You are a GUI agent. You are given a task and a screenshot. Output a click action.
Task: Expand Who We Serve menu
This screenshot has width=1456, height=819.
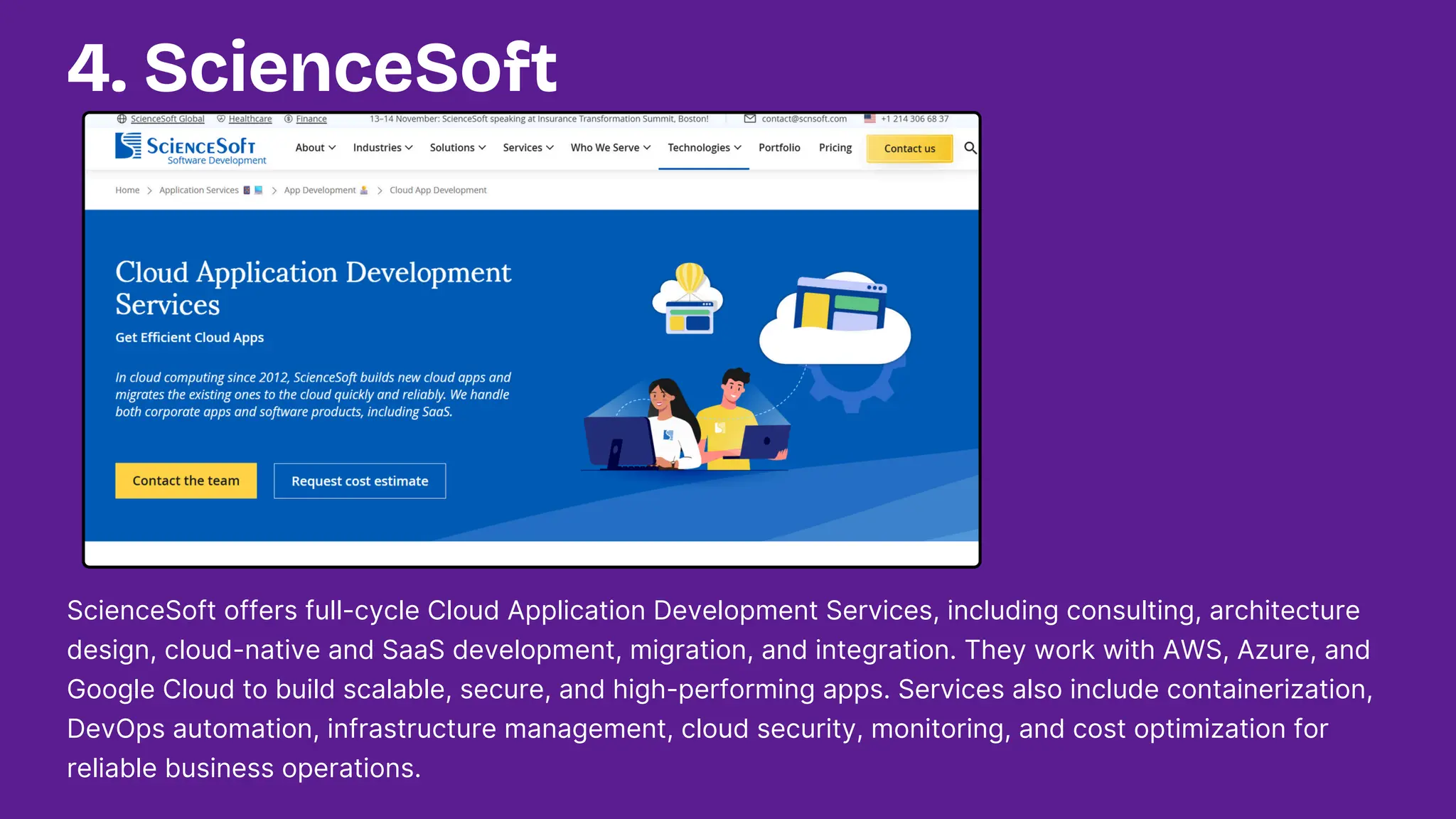point(611,148)
